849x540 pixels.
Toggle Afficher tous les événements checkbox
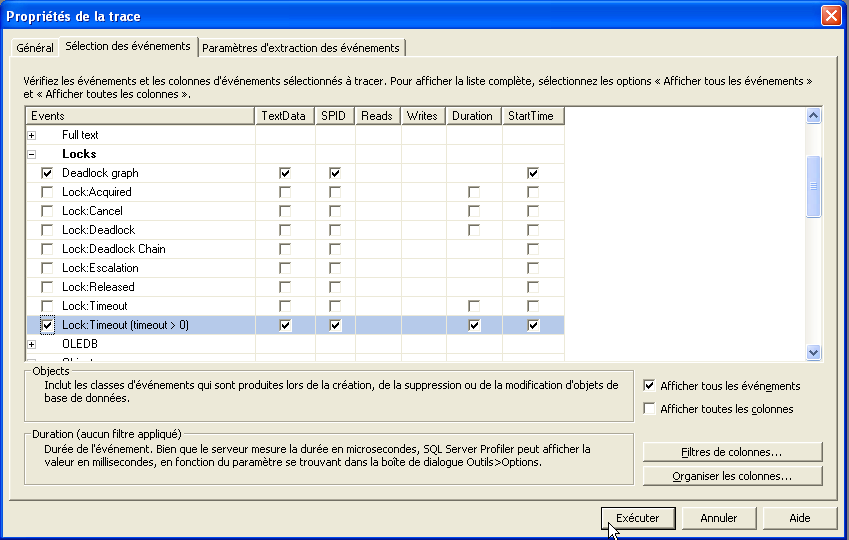pos(650,386)
